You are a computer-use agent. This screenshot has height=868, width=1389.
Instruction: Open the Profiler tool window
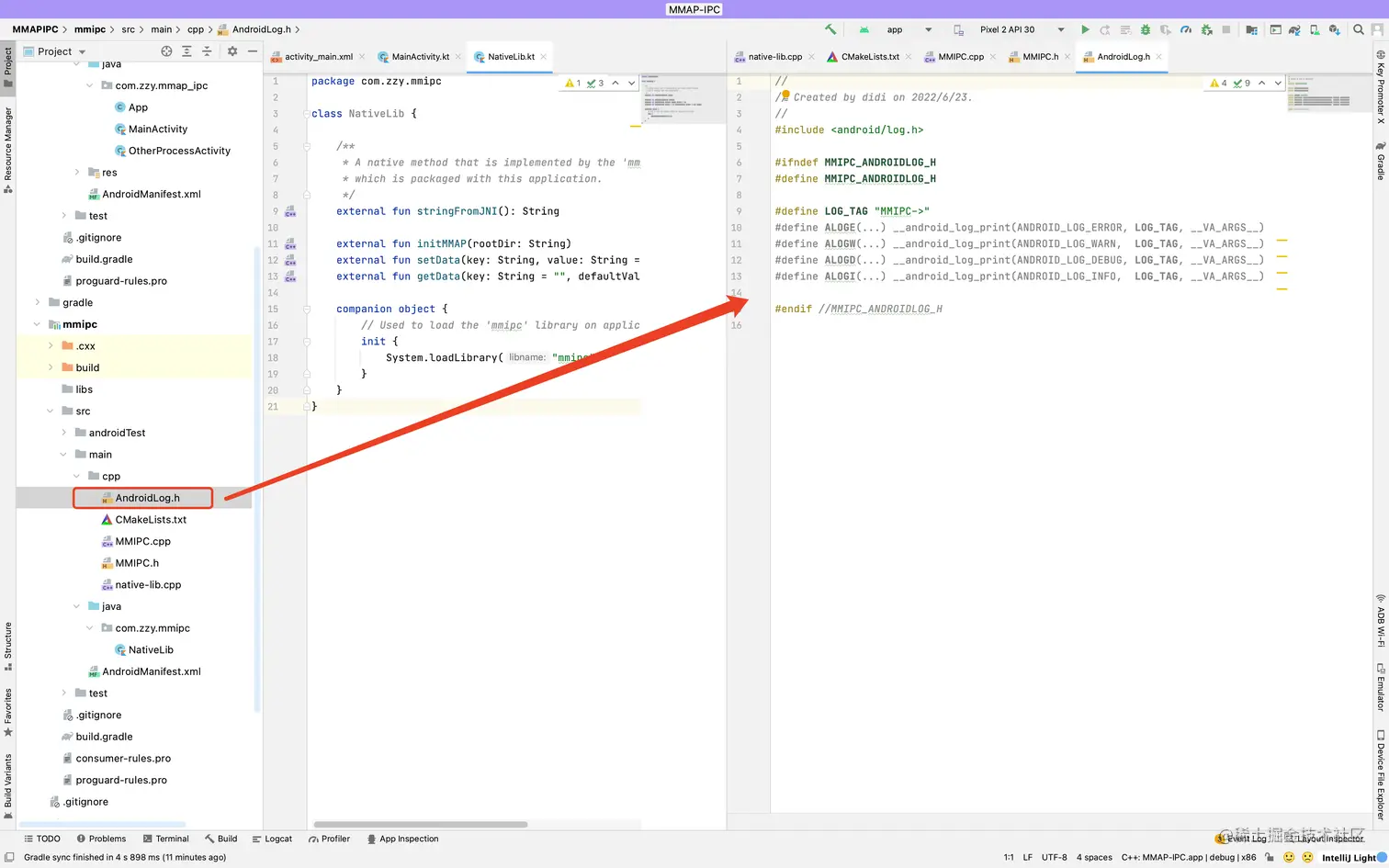coord(330,839)
